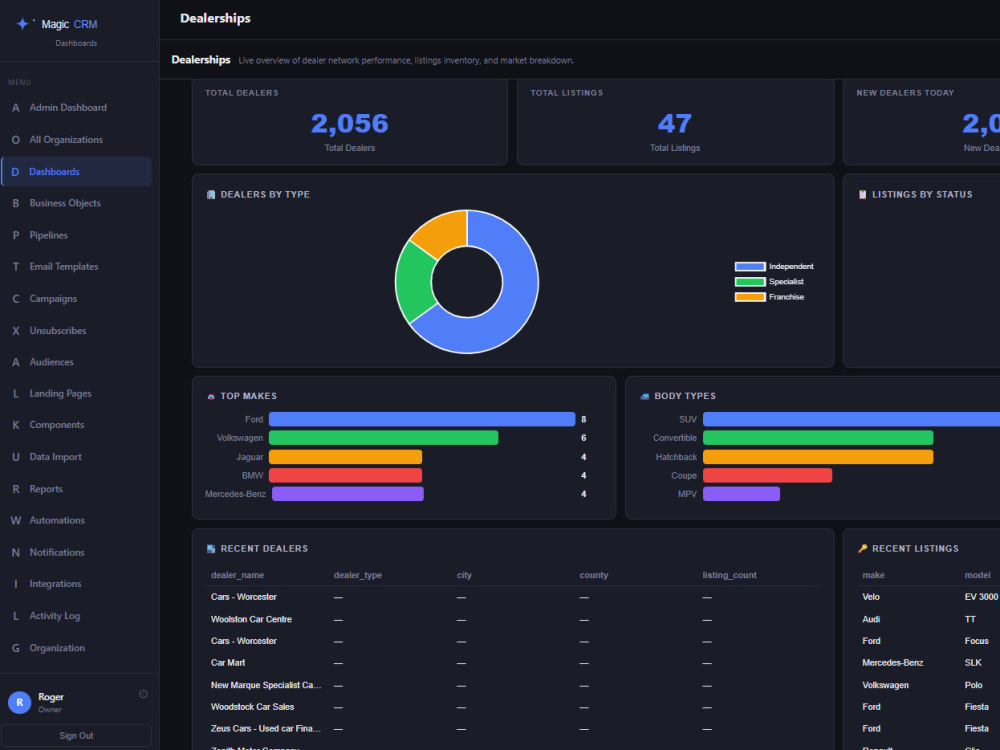Click the Magic CRM star logo icon

coord(22,24)
